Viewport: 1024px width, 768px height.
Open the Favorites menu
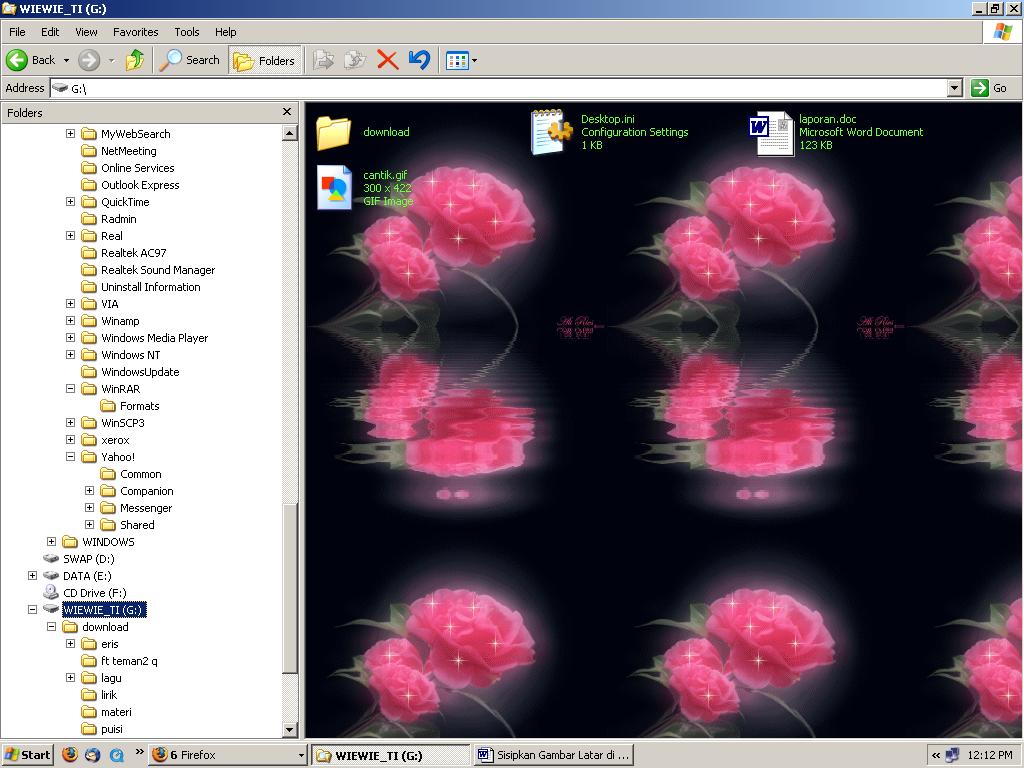135,32
